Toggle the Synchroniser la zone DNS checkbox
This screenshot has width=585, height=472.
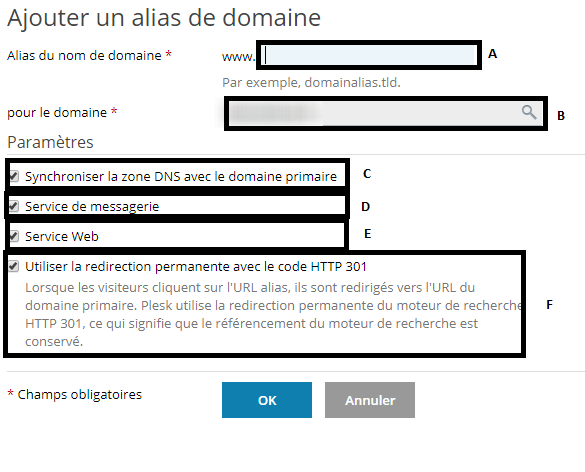(14, 176)
